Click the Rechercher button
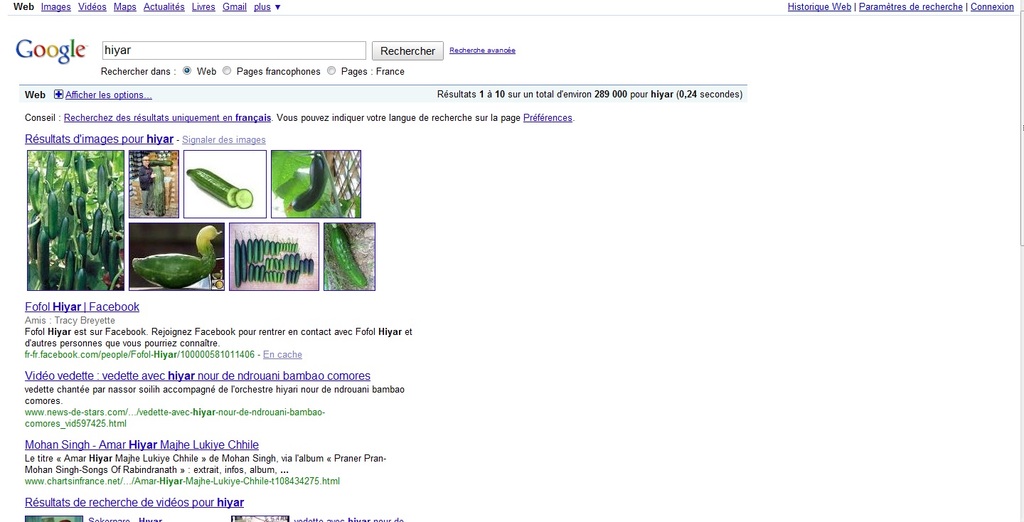The image size is (1024, 522). tap(408, 51)
